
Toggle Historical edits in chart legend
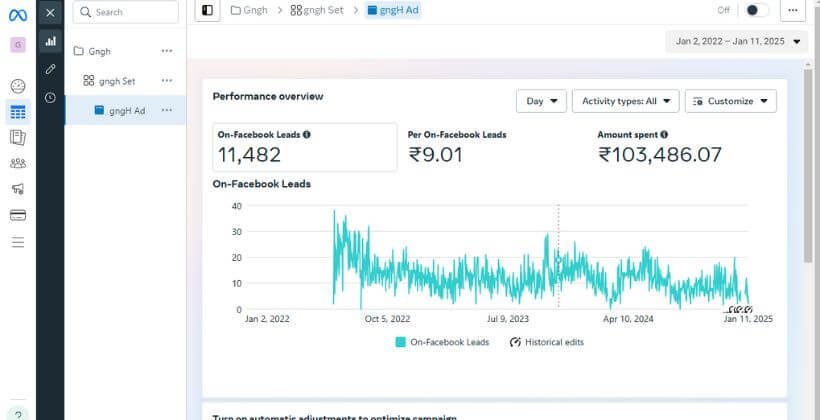coord(546,342)
